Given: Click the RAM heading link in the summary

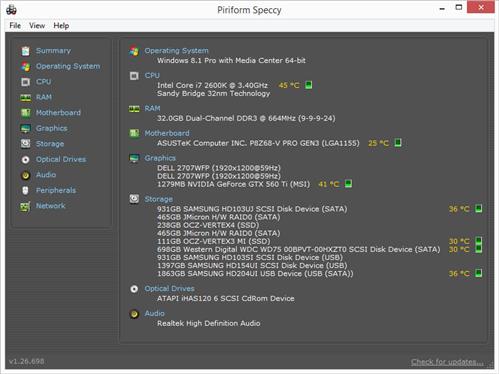Looking at the screenshot, I should pos(152,108).
